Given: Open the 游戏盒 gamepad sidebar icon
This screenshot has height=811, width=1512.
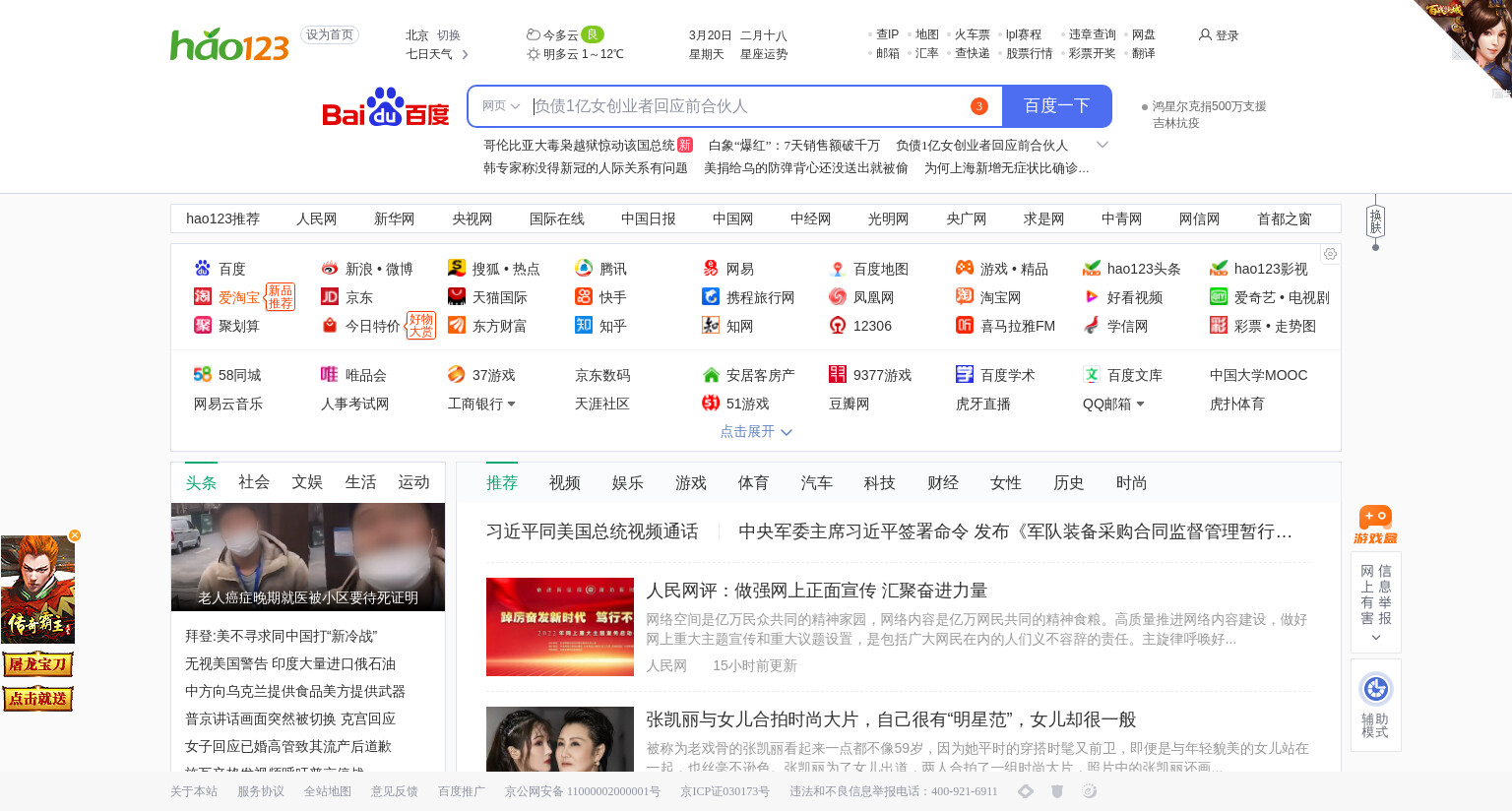Looking at the screenshot, I should click(x=1375, y=525).
